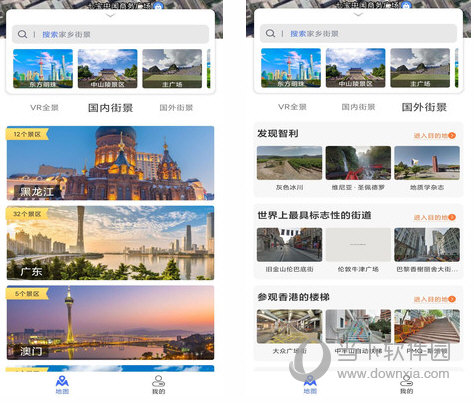Open the 中半山自动扶梯 colorful stairs thumbnail
This screenshot has height=403, width=474.
(358, 326)
